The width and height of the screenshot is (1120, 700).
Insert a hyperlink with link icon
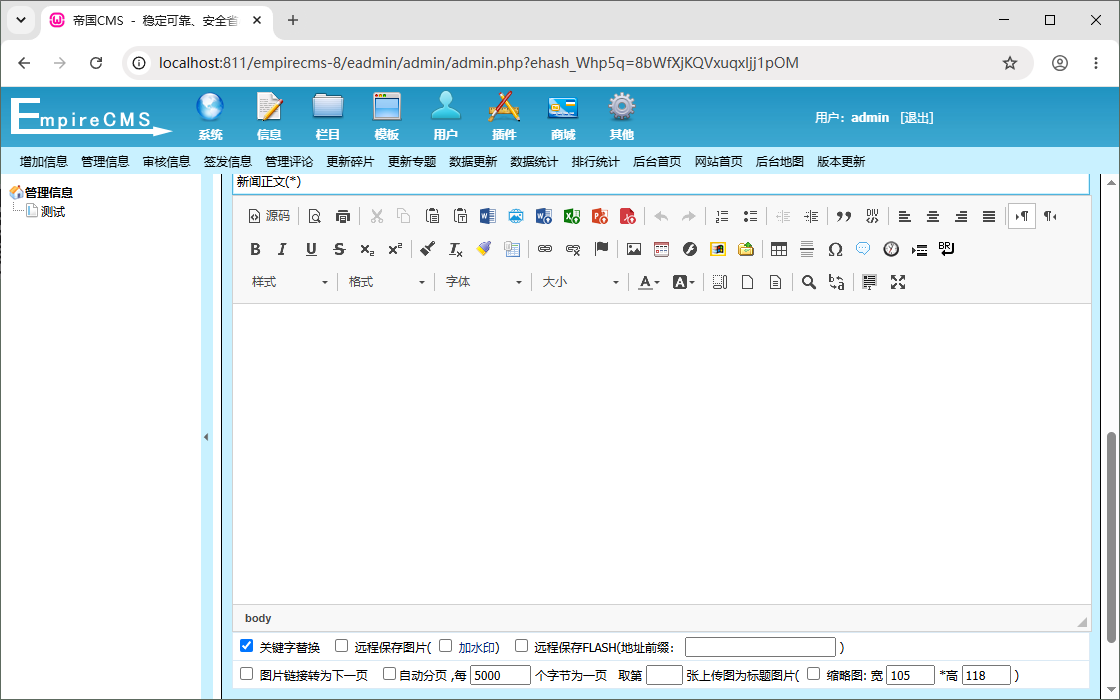(545, 249)
